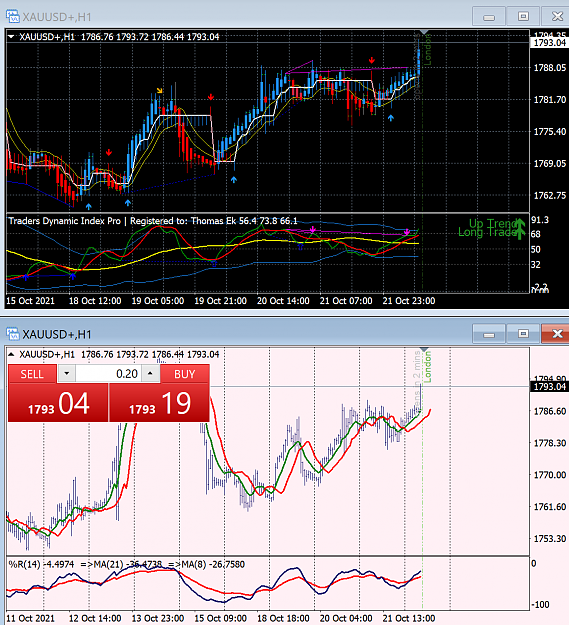The width and height of the screenshot is (569, 625).
Task: Click the 1761.60 level on lower price scale
Action: pos(550,507)
